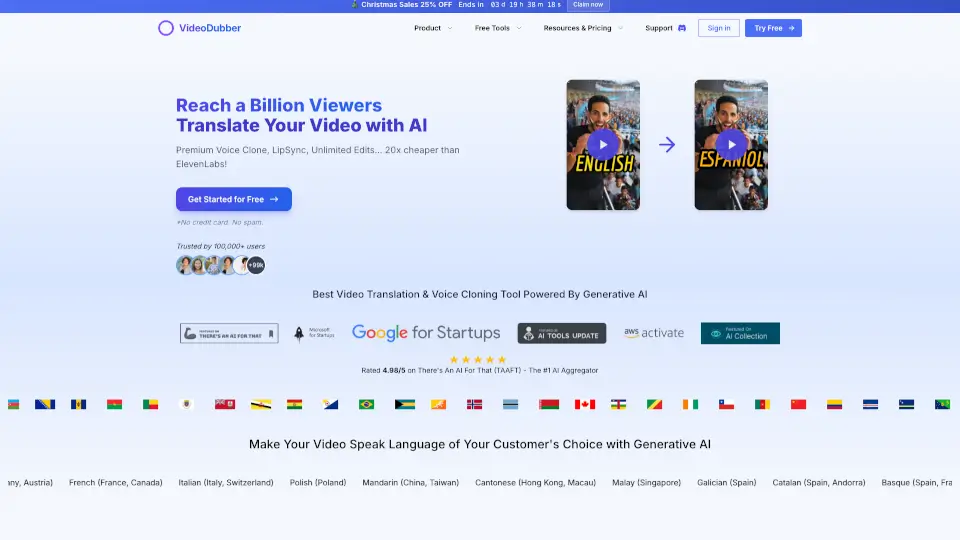
Task: Play the Español translated video
Action: click(x=731, y=144)
